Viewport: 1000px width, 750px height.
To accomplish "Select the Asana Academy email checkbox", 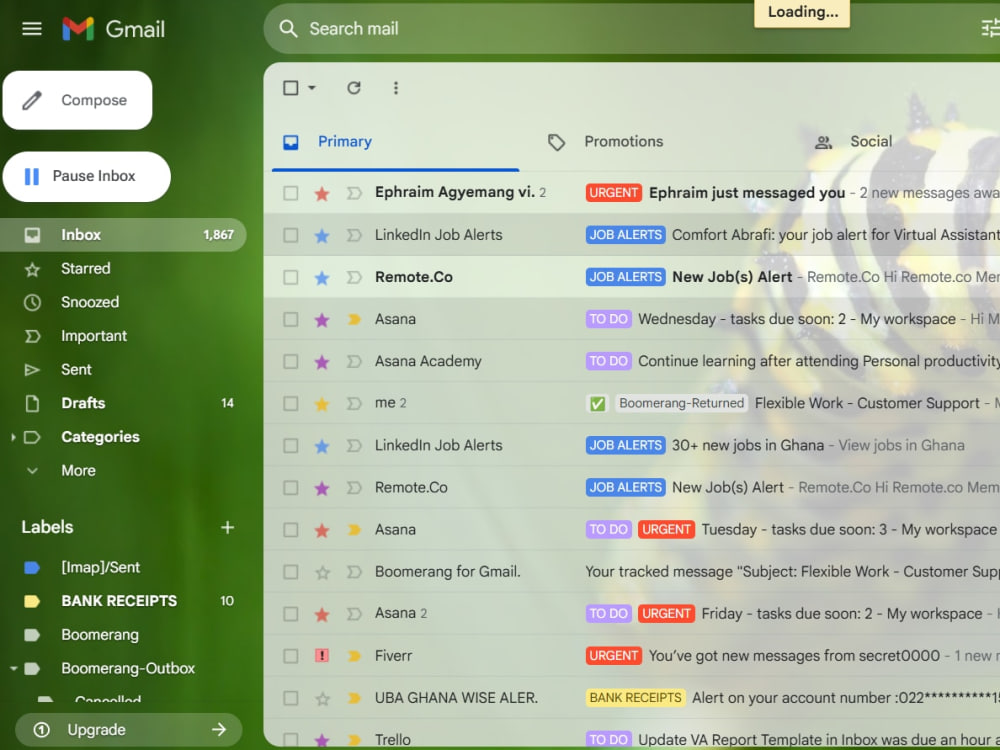I will point(291,361).
